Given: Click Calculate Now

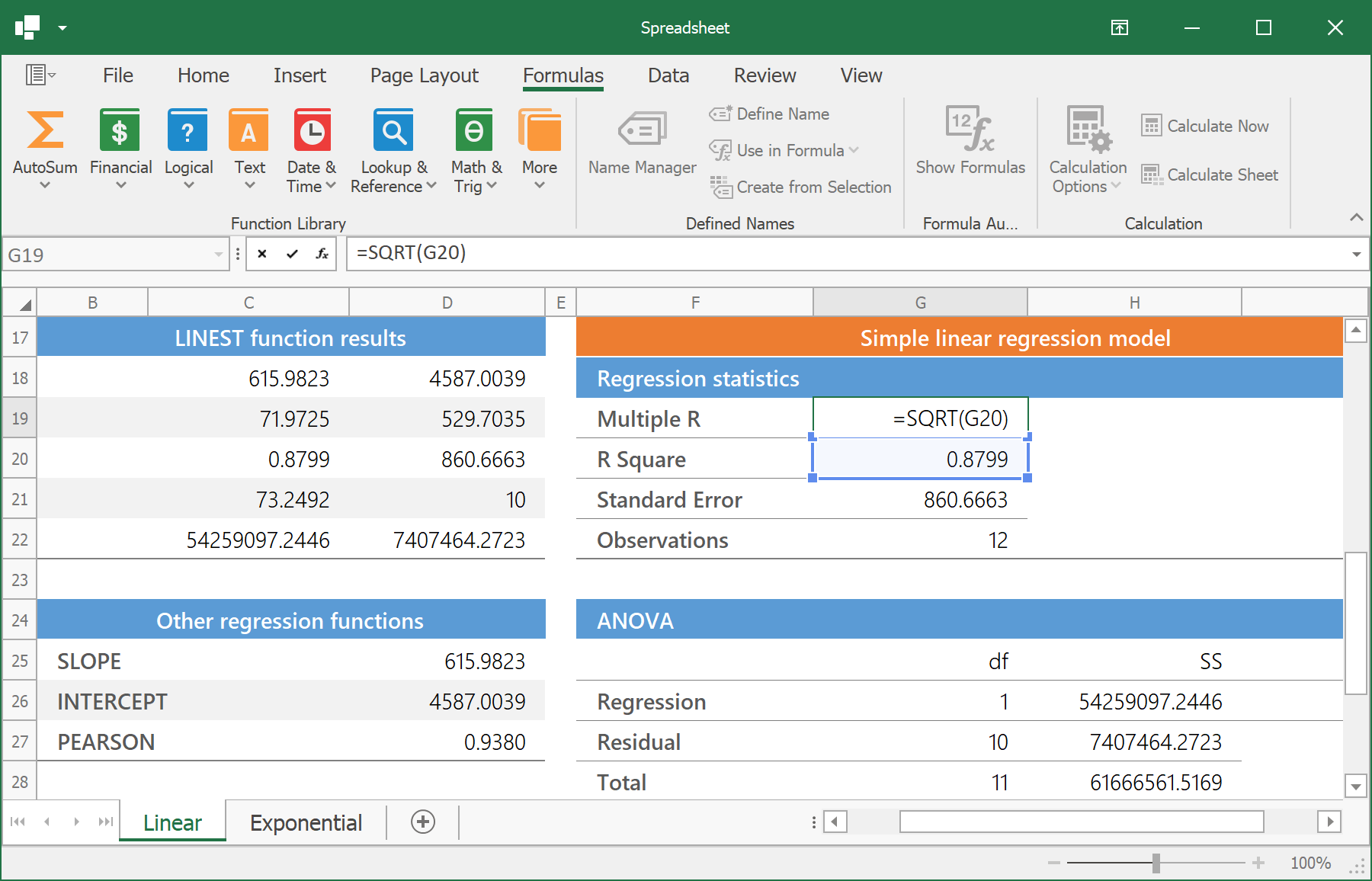Looking at the screenshot, I should tap(1205, 127).
